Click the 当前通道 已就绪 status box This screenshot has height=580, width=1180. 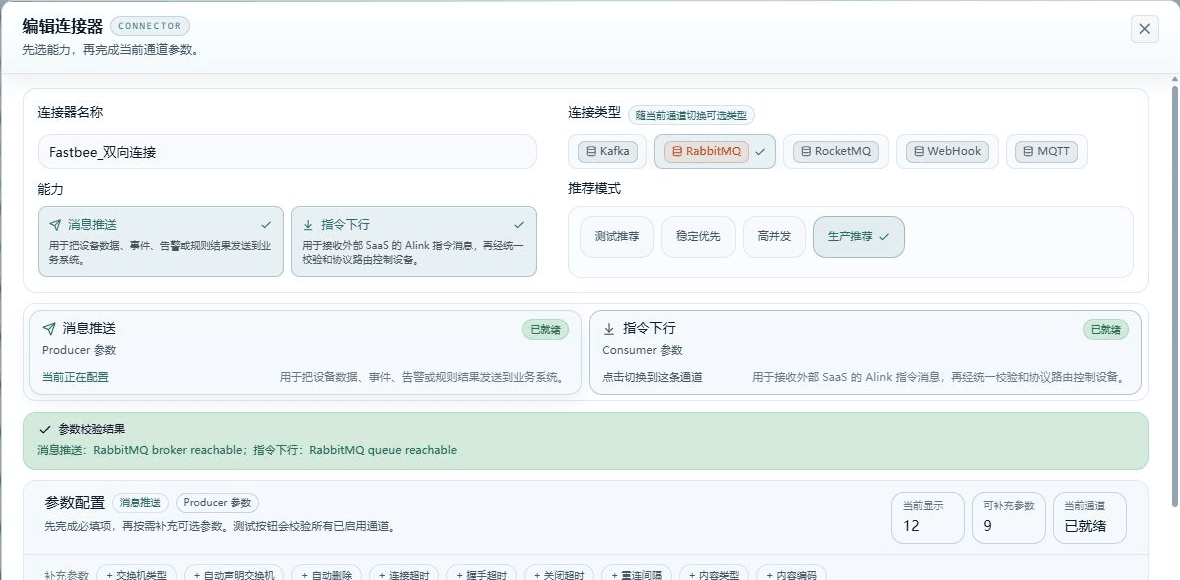coord(1090,518)
